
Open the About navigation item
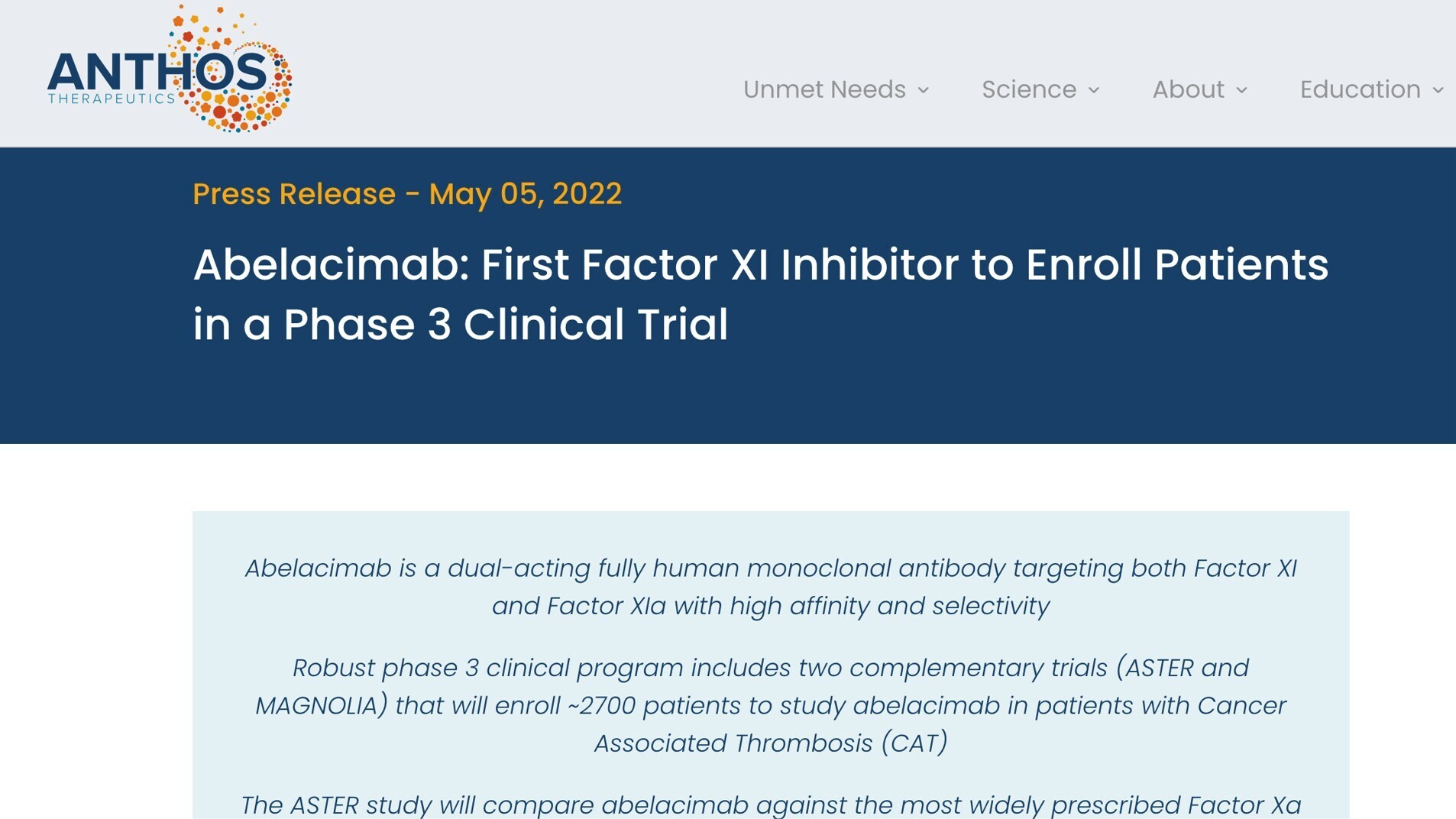point(1188,89)
